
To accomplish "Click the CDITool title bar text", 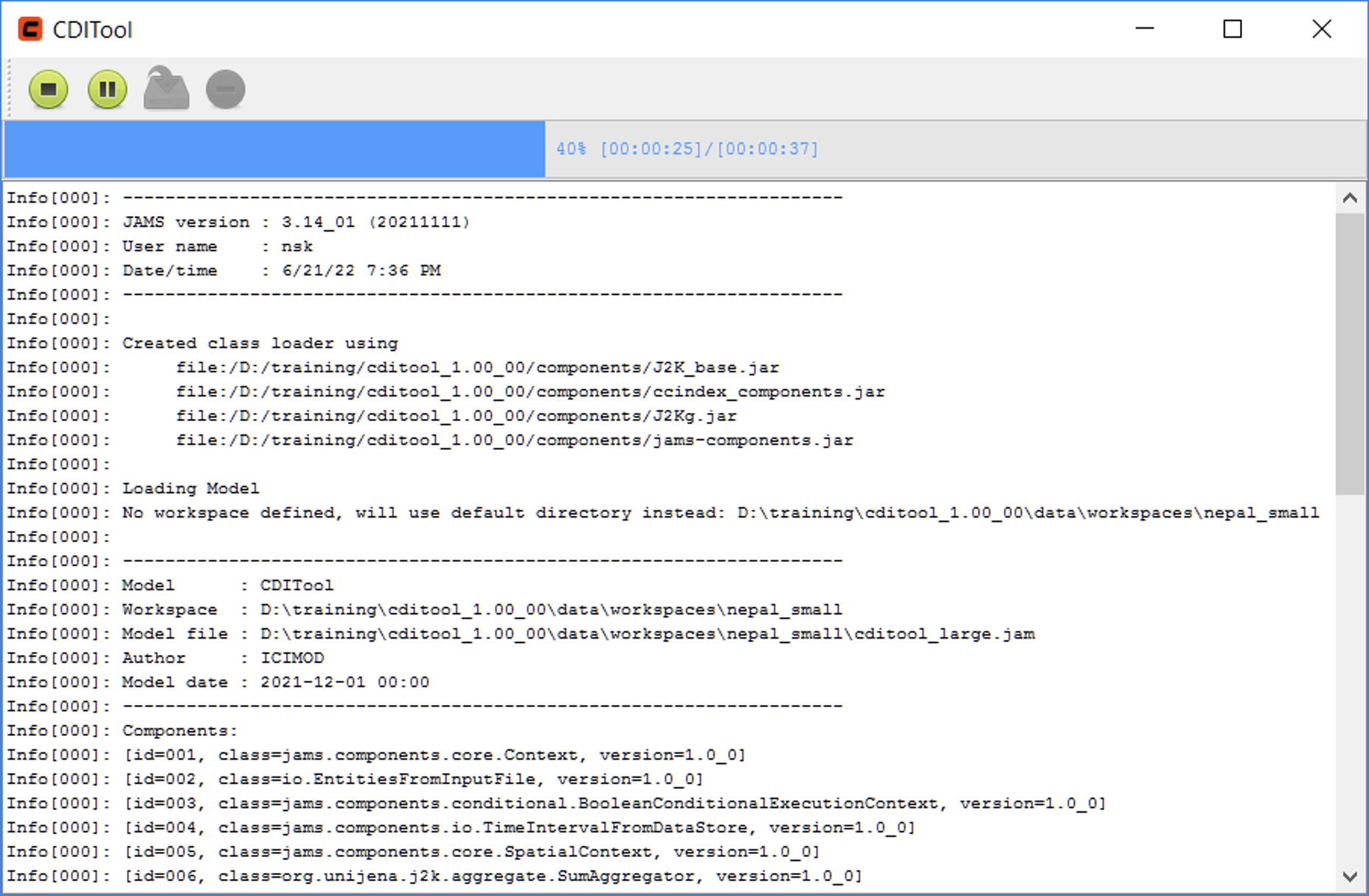I will (x=93, y=30).
